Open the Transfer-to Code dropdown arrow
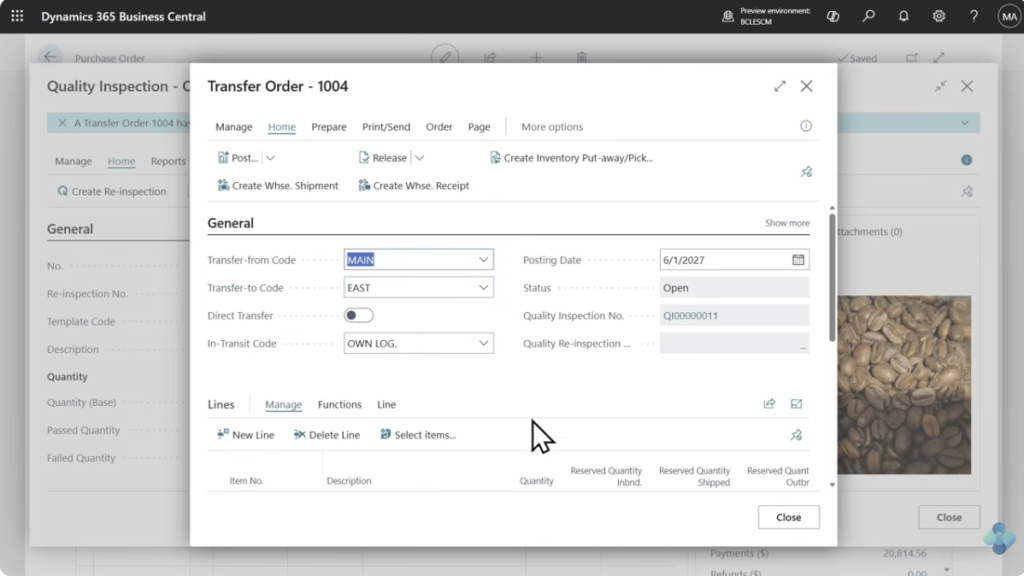The width and height of the screenshot is (1024, 576). click(x=483, y=287)
